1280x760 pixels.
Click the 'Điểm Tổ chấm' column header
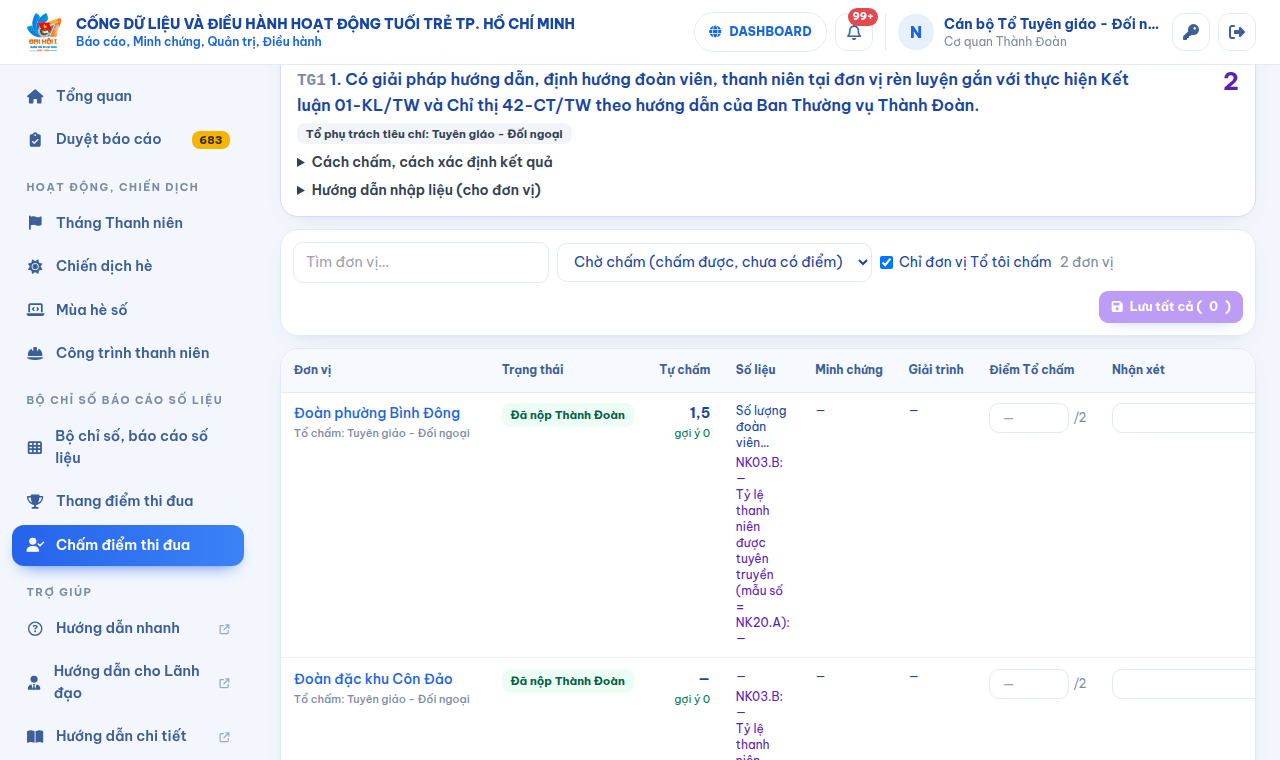[x=1032, y=370]
